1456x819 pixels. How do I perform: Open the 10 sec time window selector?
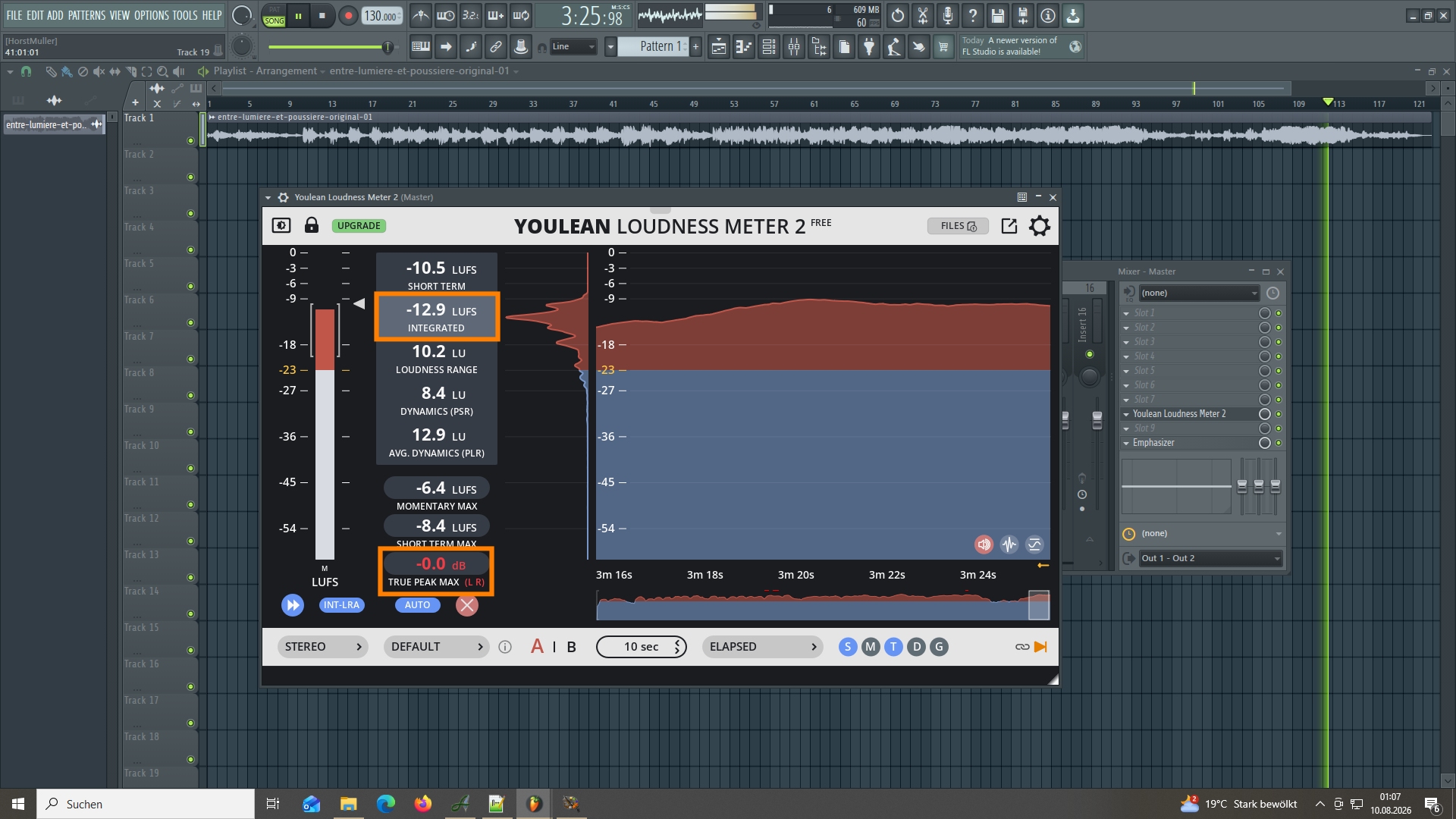coord(642,647)
